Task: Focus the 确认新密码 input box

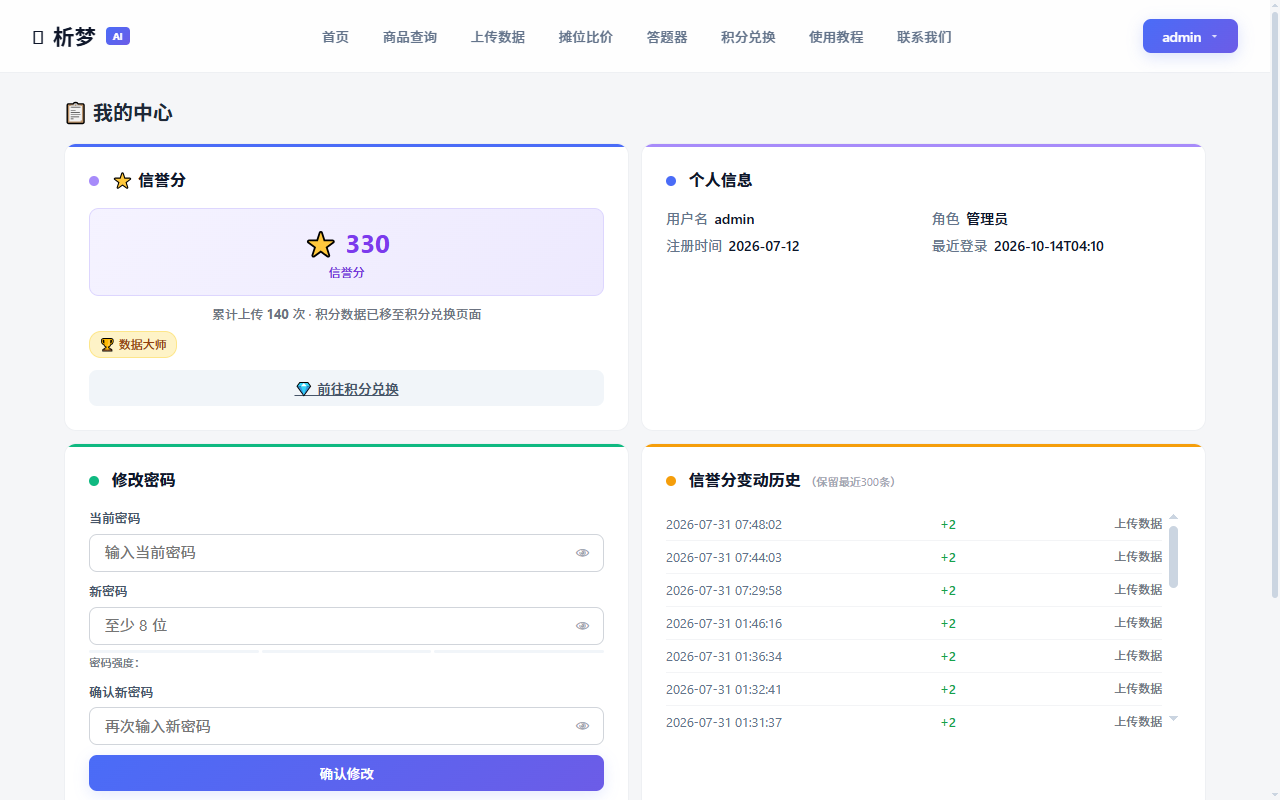Action: click(x=346, y=726)
